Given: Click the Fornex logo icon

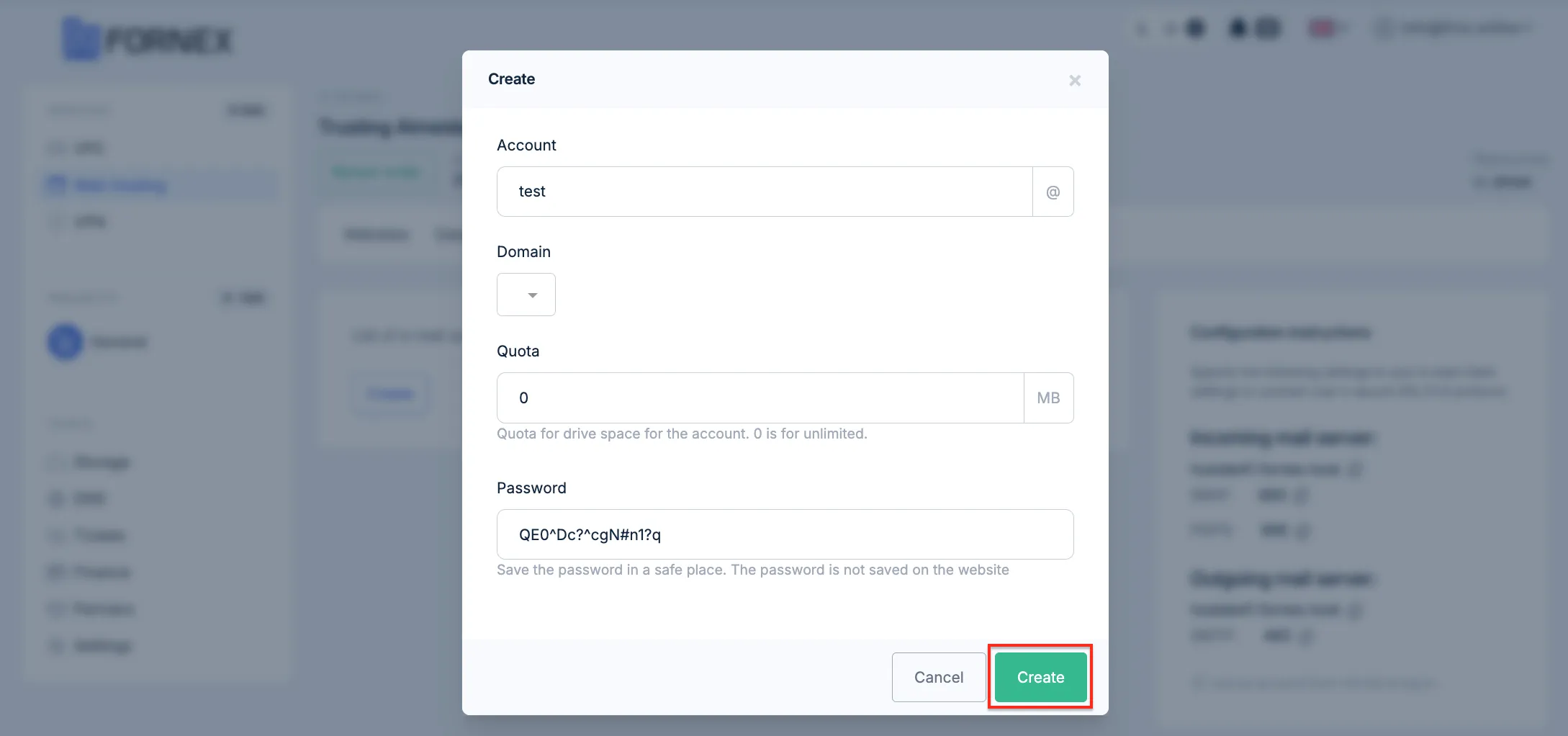Looking at the screenshot, I should pos(81,40).
